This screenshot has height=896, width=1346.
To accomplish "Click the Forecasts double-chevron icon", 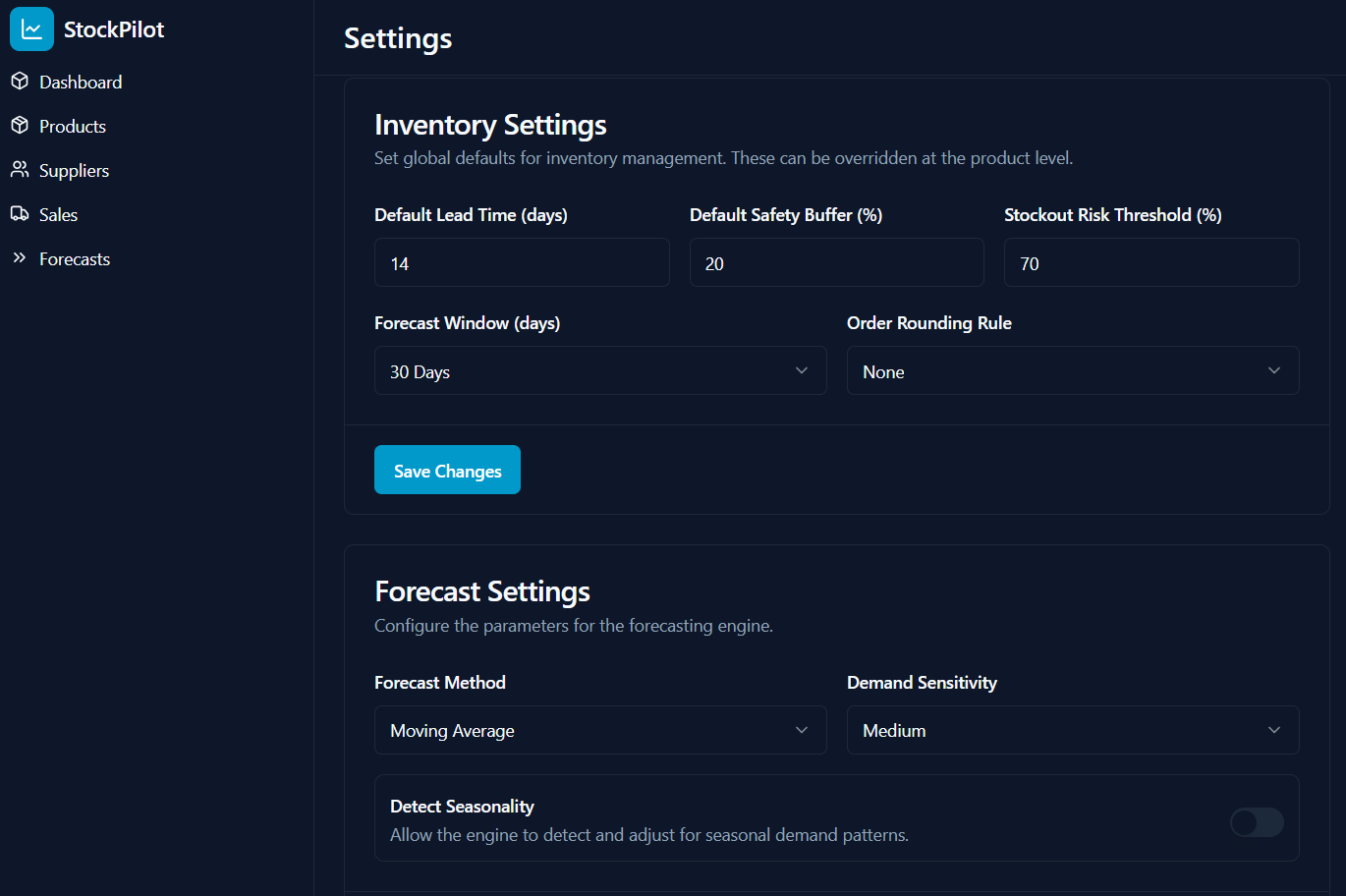I will click(x=20, y=258).
